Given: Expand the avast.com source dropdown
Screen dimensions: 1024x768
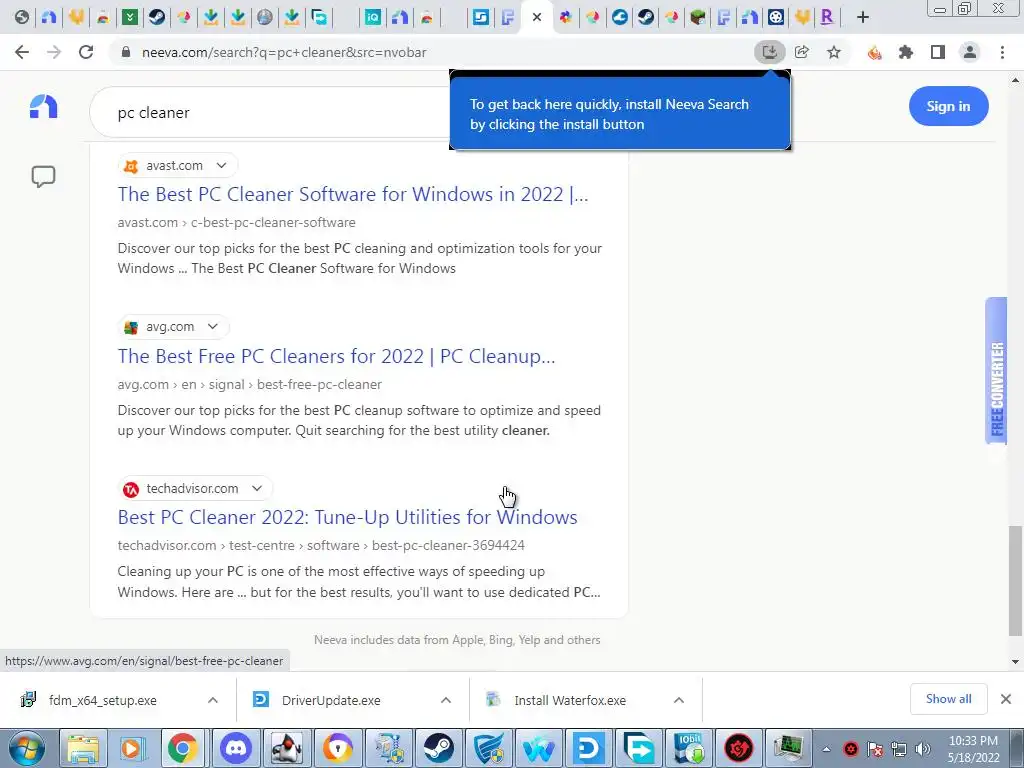Looking at the screenshot, I should [x=221, y=165].
